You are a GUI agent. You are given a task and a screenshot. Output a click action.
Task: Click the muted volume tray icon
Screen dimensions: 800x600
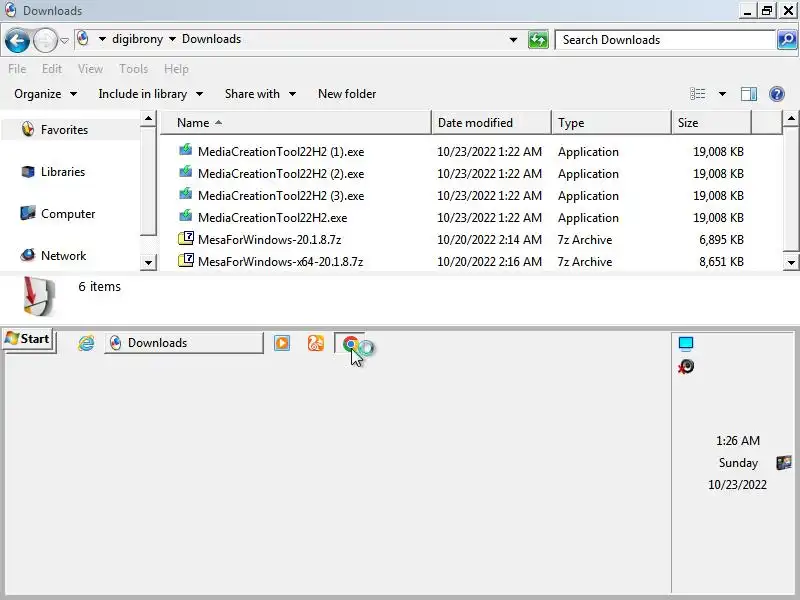tap(686, 366)
